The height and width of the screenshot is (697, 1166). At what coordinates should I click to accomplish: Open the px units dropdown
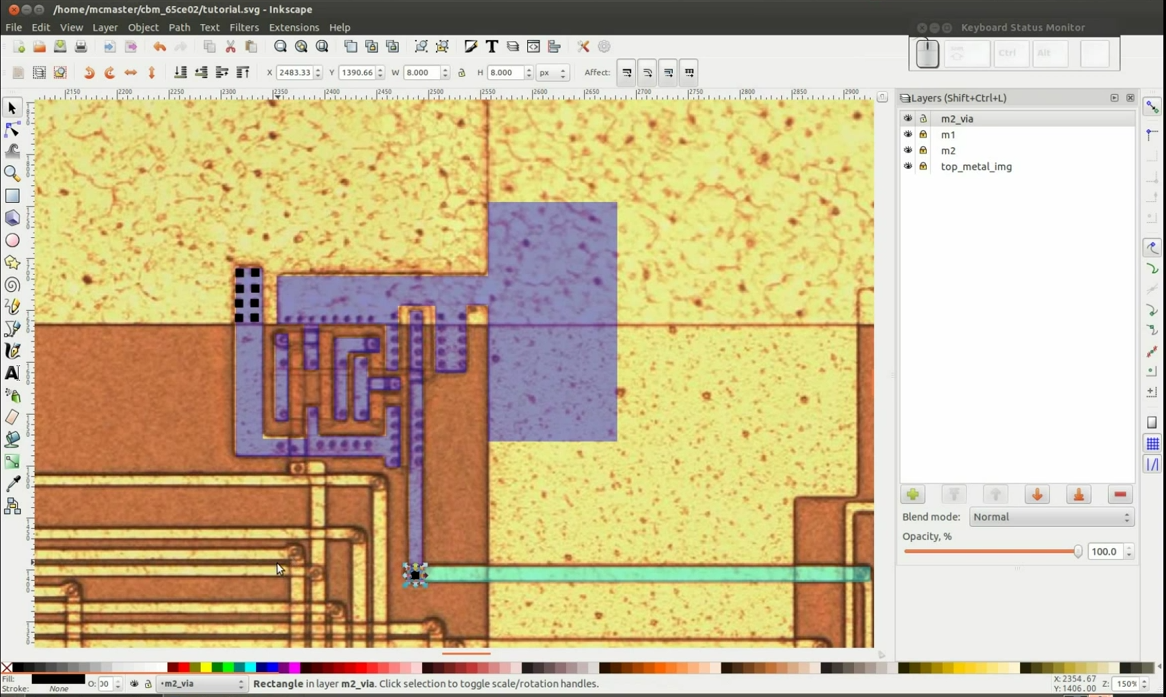tap(552, 73)
